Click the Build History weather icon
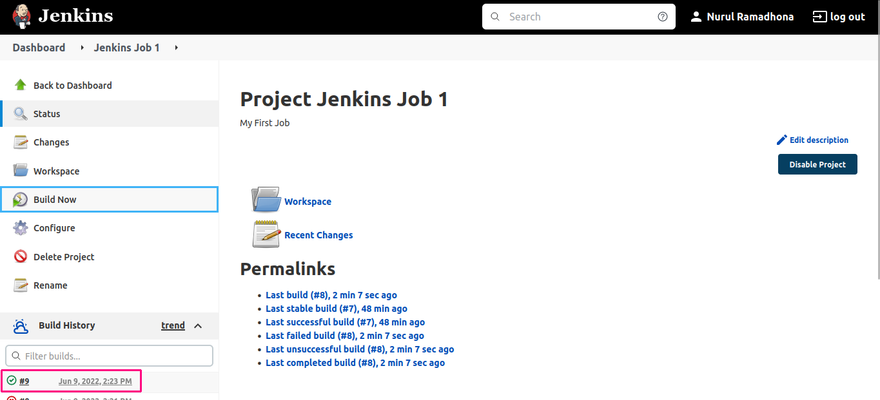The image size is (880, 400). [x=21, y=326]
